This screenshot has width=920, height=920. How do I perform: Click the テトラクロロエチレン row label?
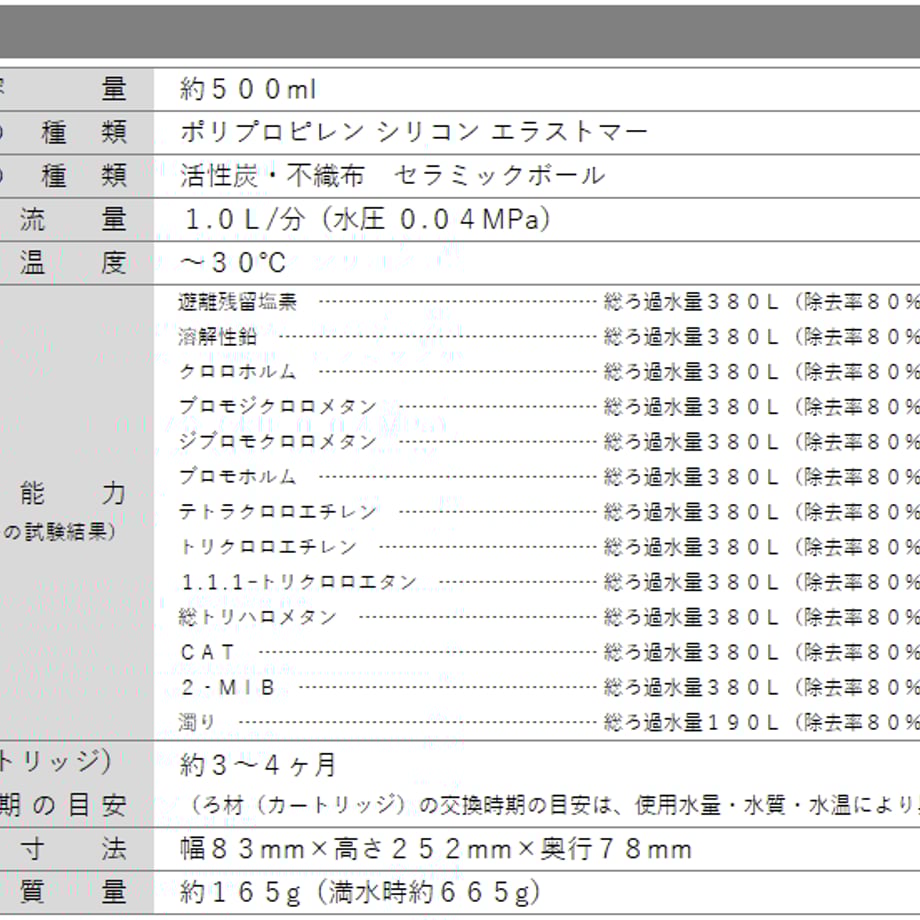tap(278, 512)
